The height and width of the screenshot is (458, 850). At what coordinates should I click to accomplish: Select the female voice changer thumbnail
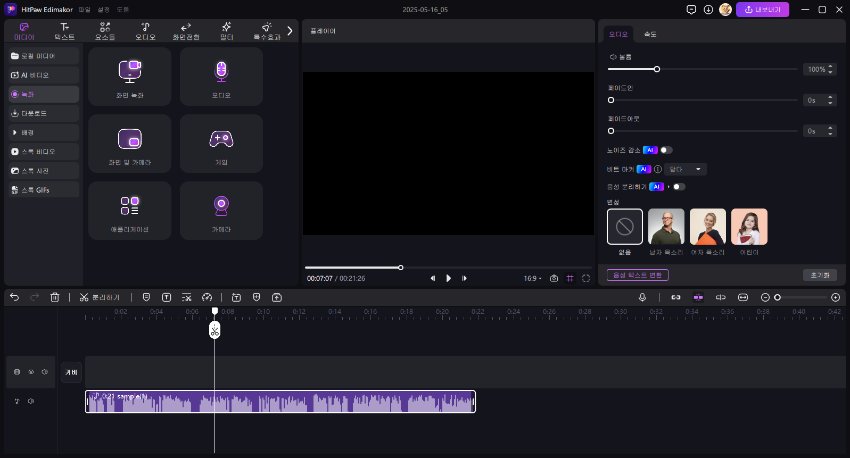(x=707, y=227)
